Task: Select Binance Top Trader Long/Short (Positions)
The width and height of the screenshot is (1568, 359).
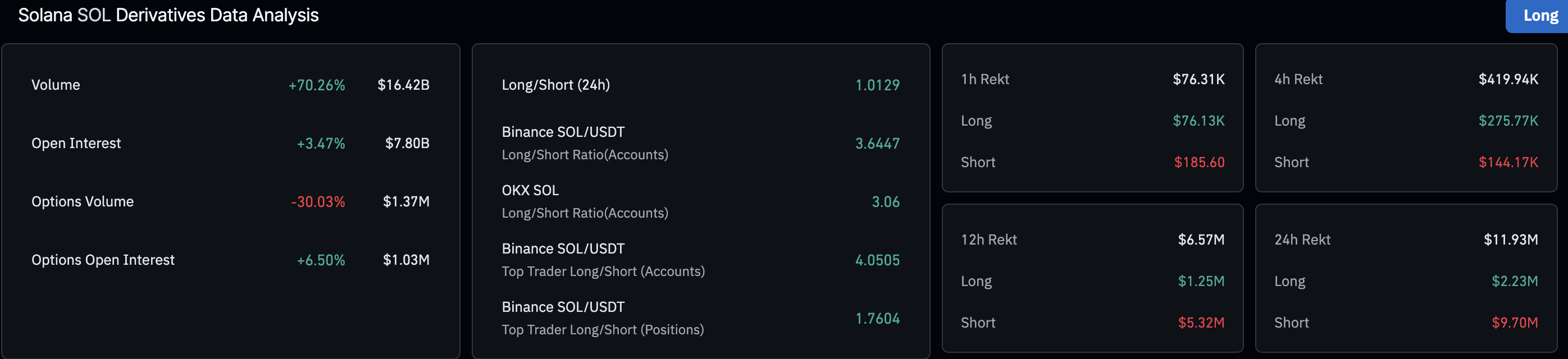Action: click(x=602, y=318)
